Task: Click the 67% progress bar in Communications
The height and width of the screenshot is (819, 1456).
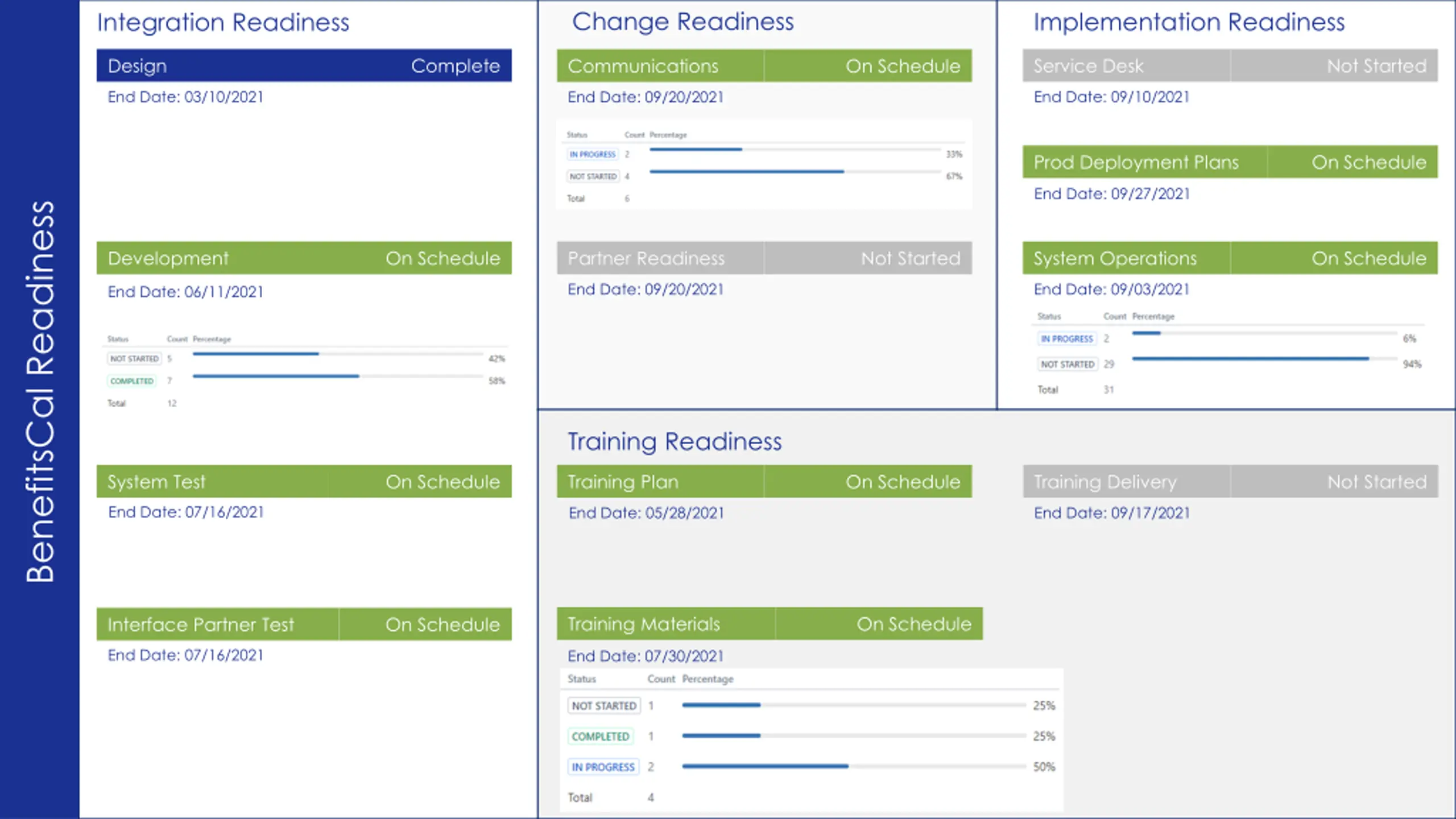Action: click(795, 171)
